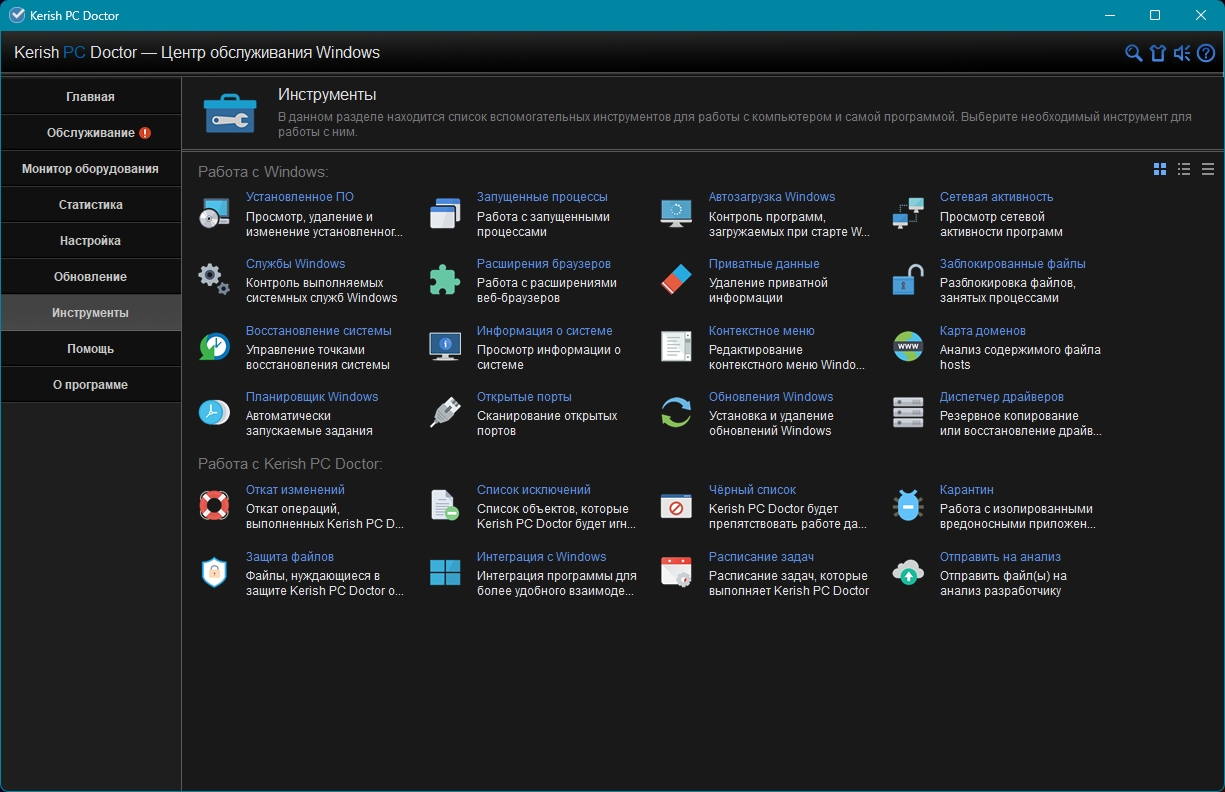
Task: Open the Службы Windows link
Action: (x=296, y=264)
